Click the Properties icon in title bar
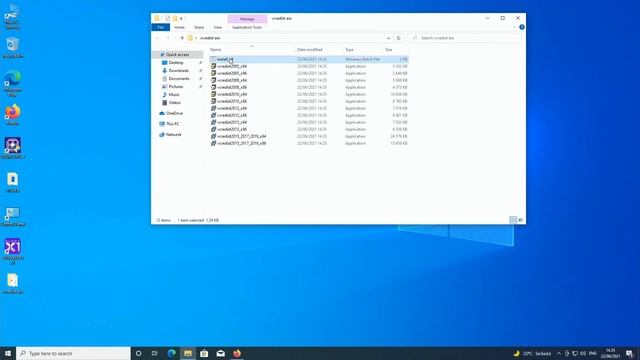640x360 pixels. pos(167,18)
